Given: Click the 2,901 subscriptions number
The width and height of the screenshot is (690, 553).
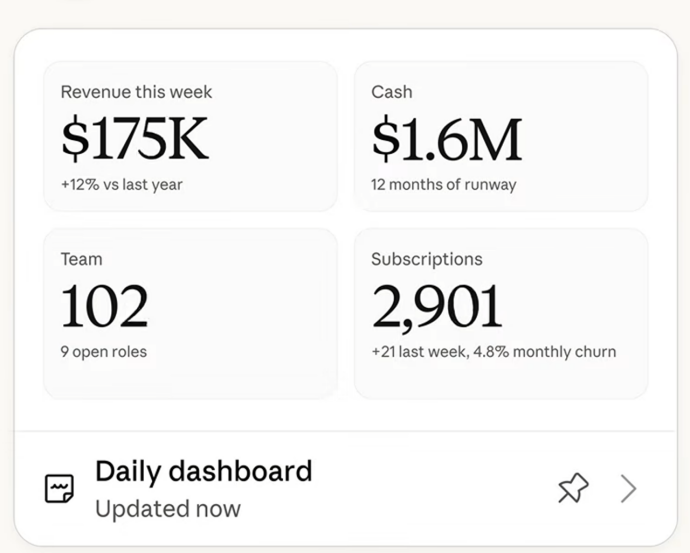Looking at the screenshot, I should (x=437, y=307).
